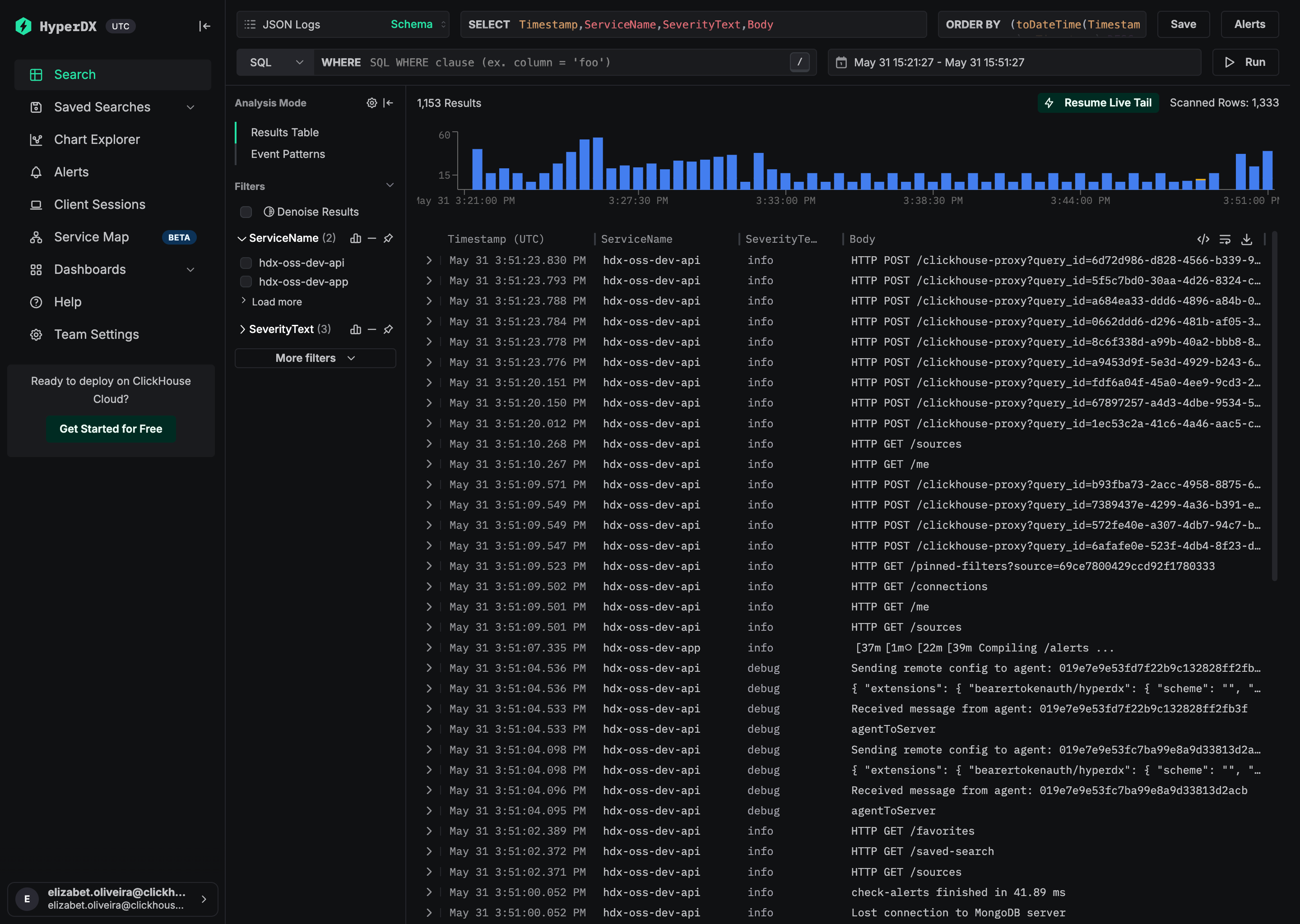This screenshot has width=1300, height=924.
Task: Save the current search
Action: tap(1184, 24)
